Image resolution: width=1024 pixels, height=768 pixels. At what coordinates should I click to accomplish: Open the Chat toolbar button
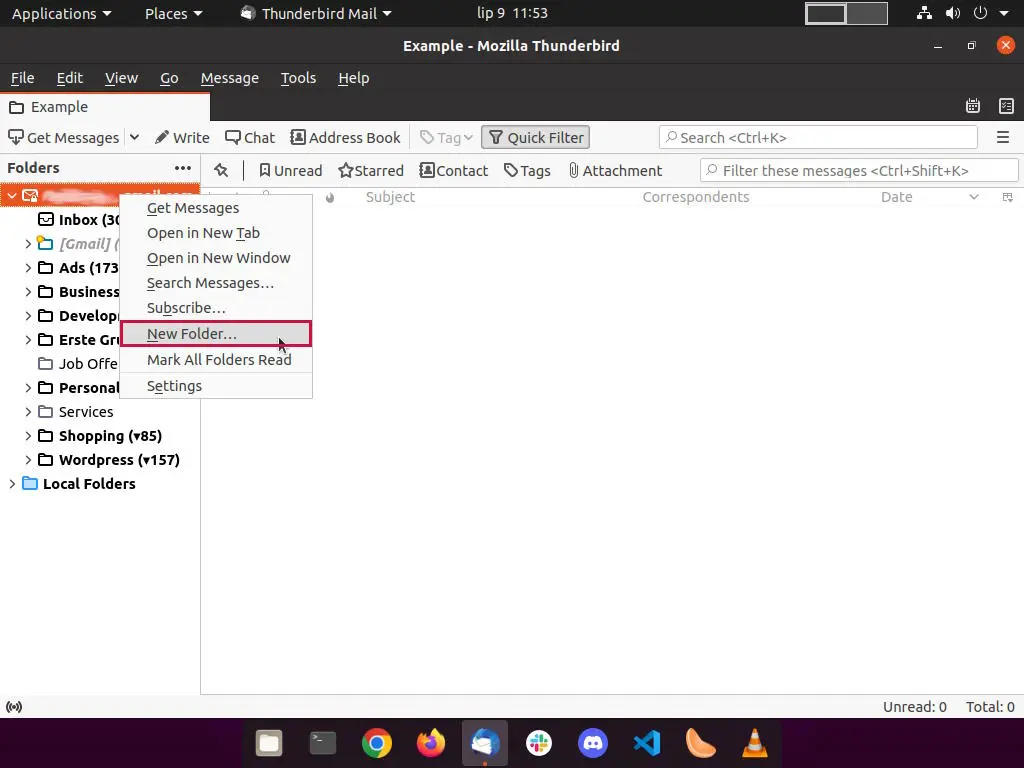point(250,138)
